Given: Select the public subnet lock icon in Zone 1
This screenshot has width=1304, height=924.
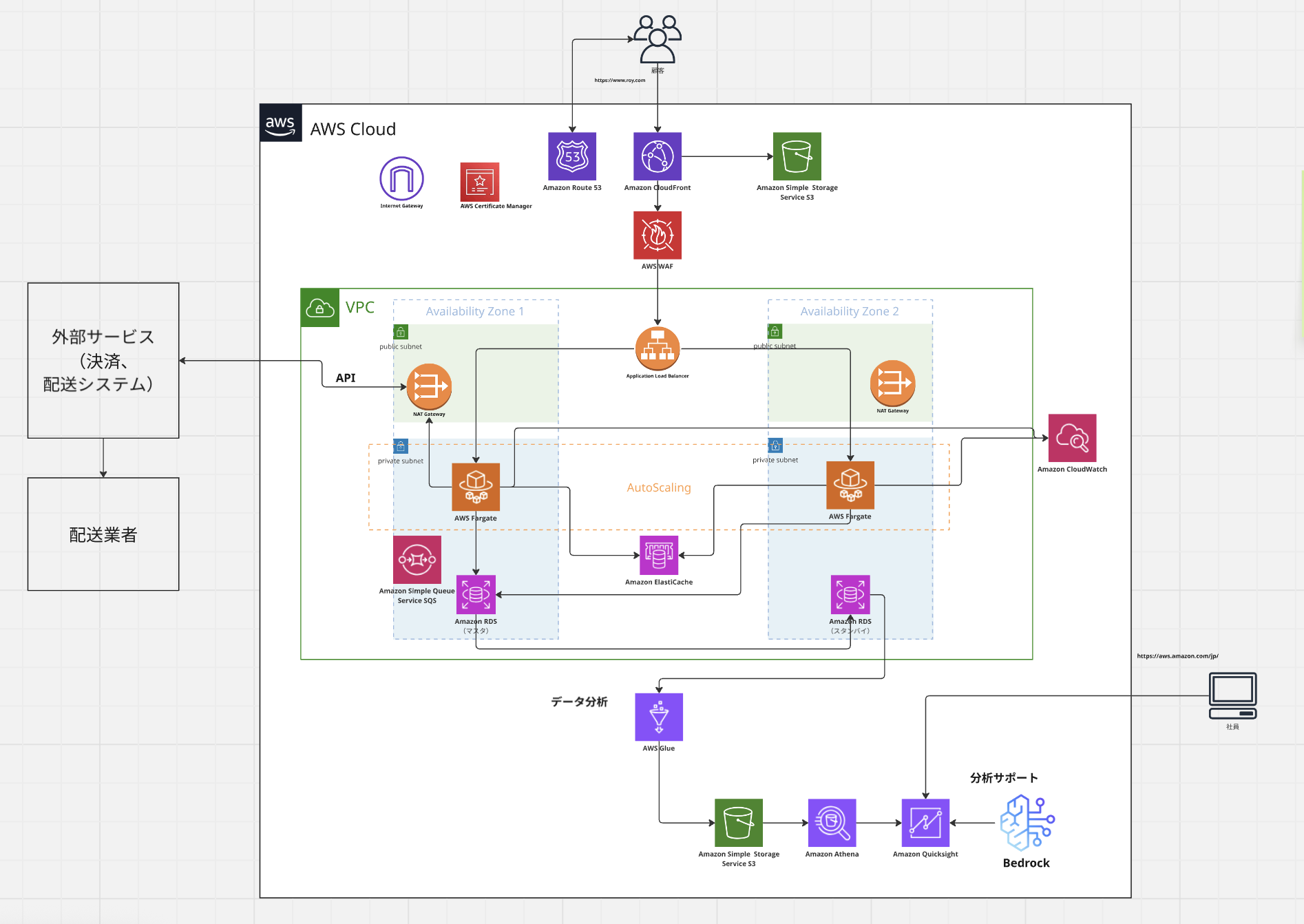Looking at the screenshot, I should (x=401, y=332).
